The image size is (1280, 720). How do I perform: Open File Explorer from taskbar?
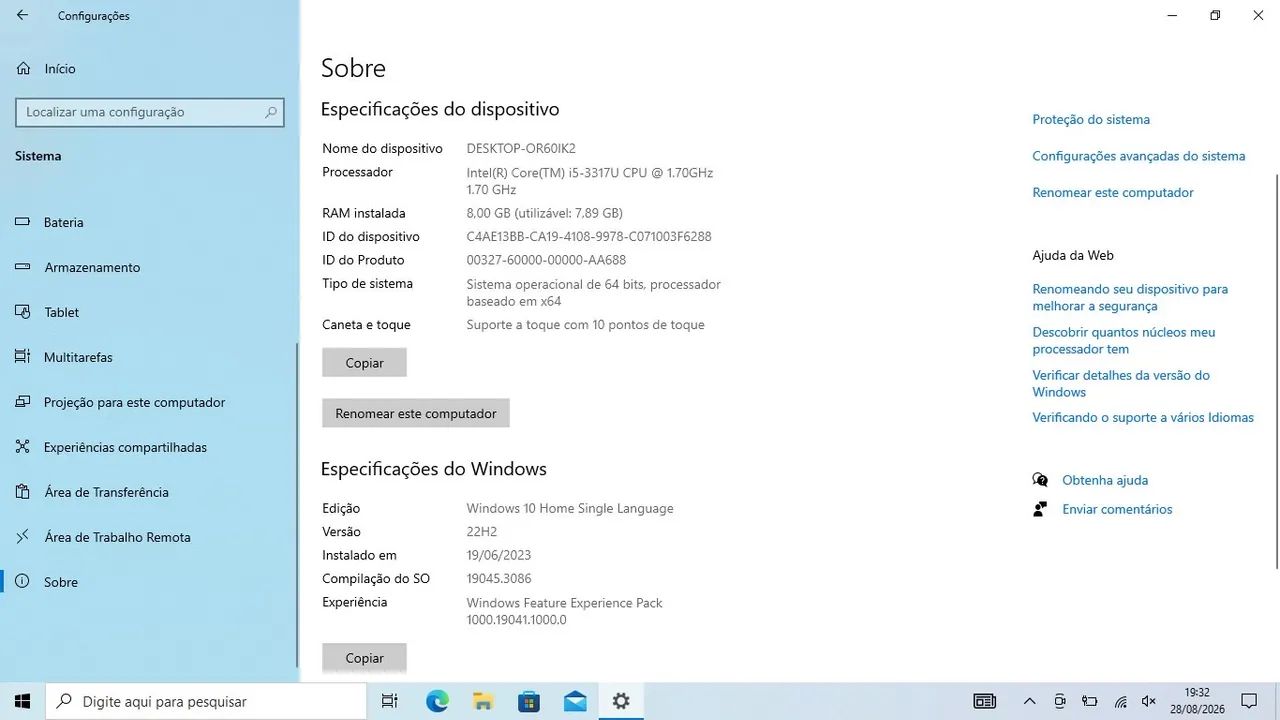483,701
